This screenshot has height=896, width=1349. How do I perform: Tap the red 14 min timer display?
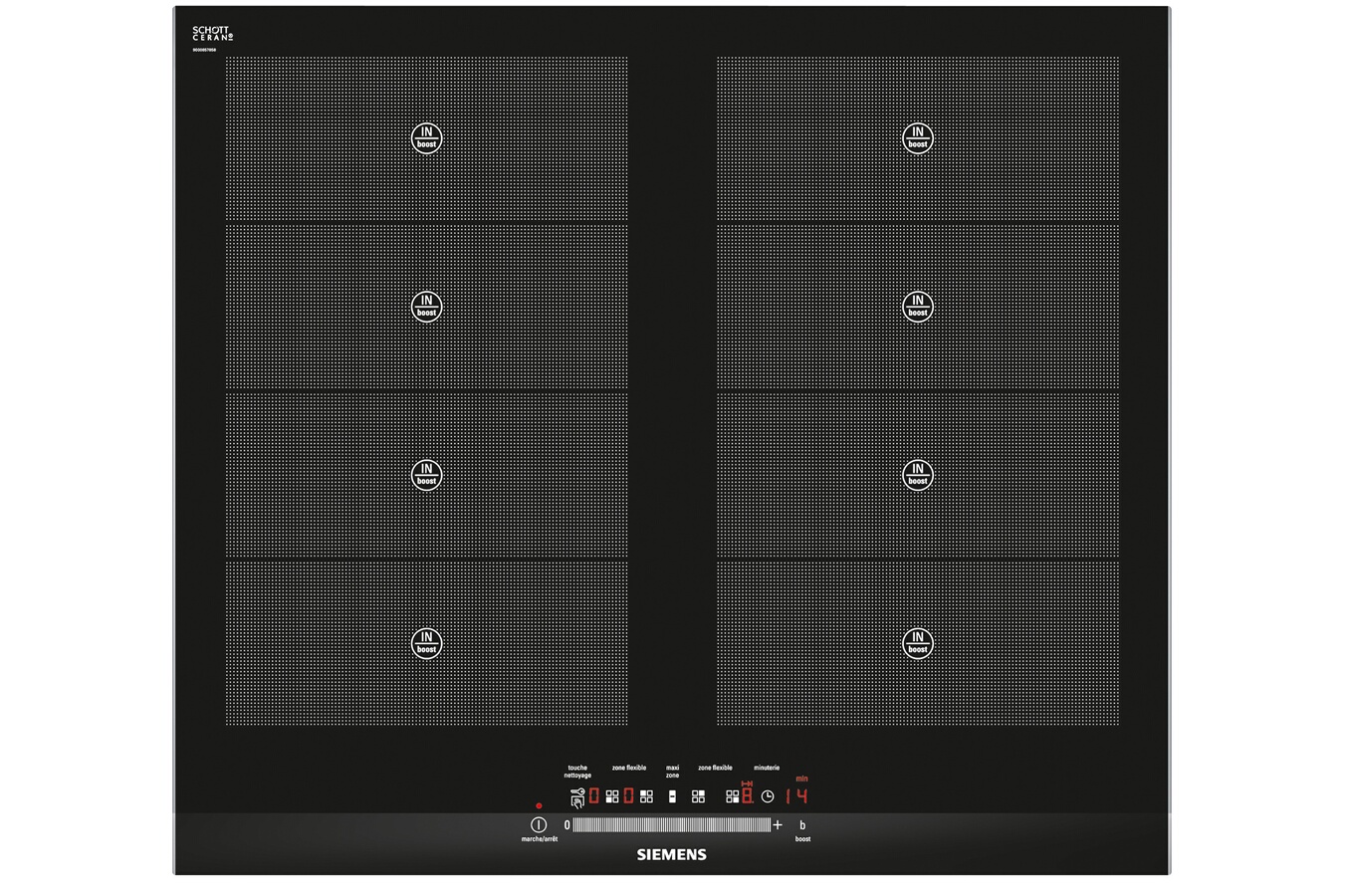[797, 796]
